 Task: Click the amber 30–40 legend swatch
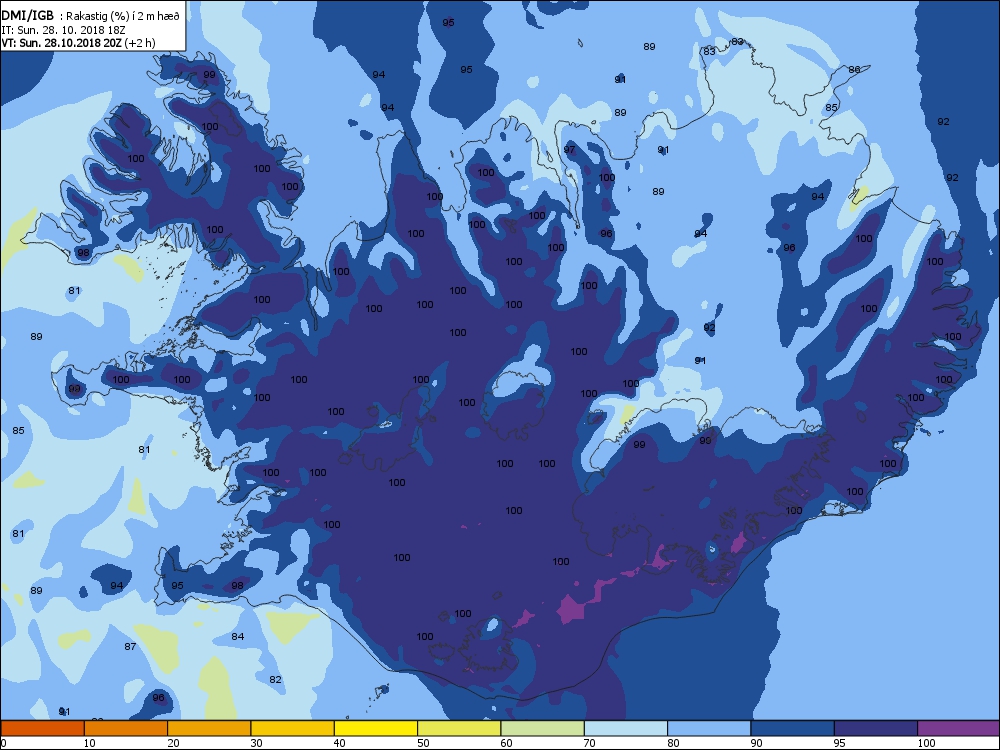[293, 728]
